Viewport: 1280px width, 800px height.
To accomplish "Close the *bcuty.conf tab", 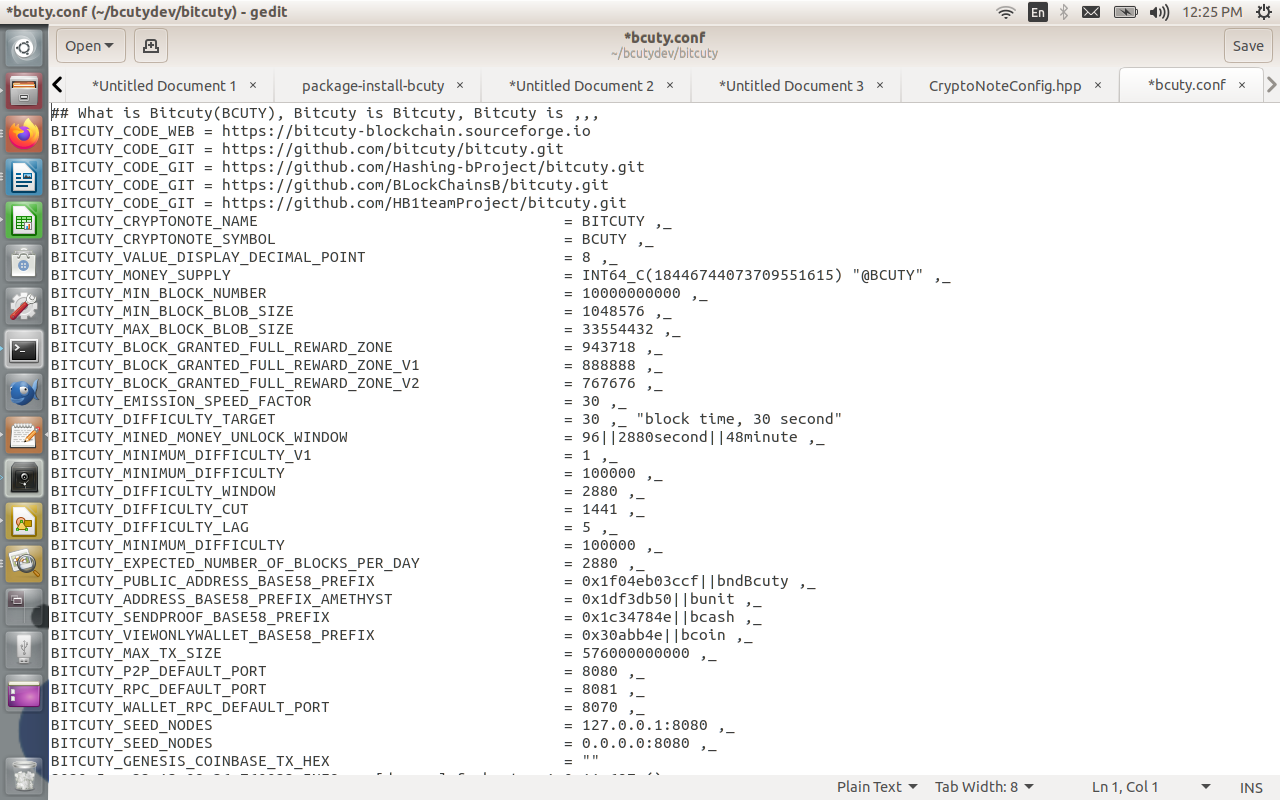I will click(x=1242, y=85).
